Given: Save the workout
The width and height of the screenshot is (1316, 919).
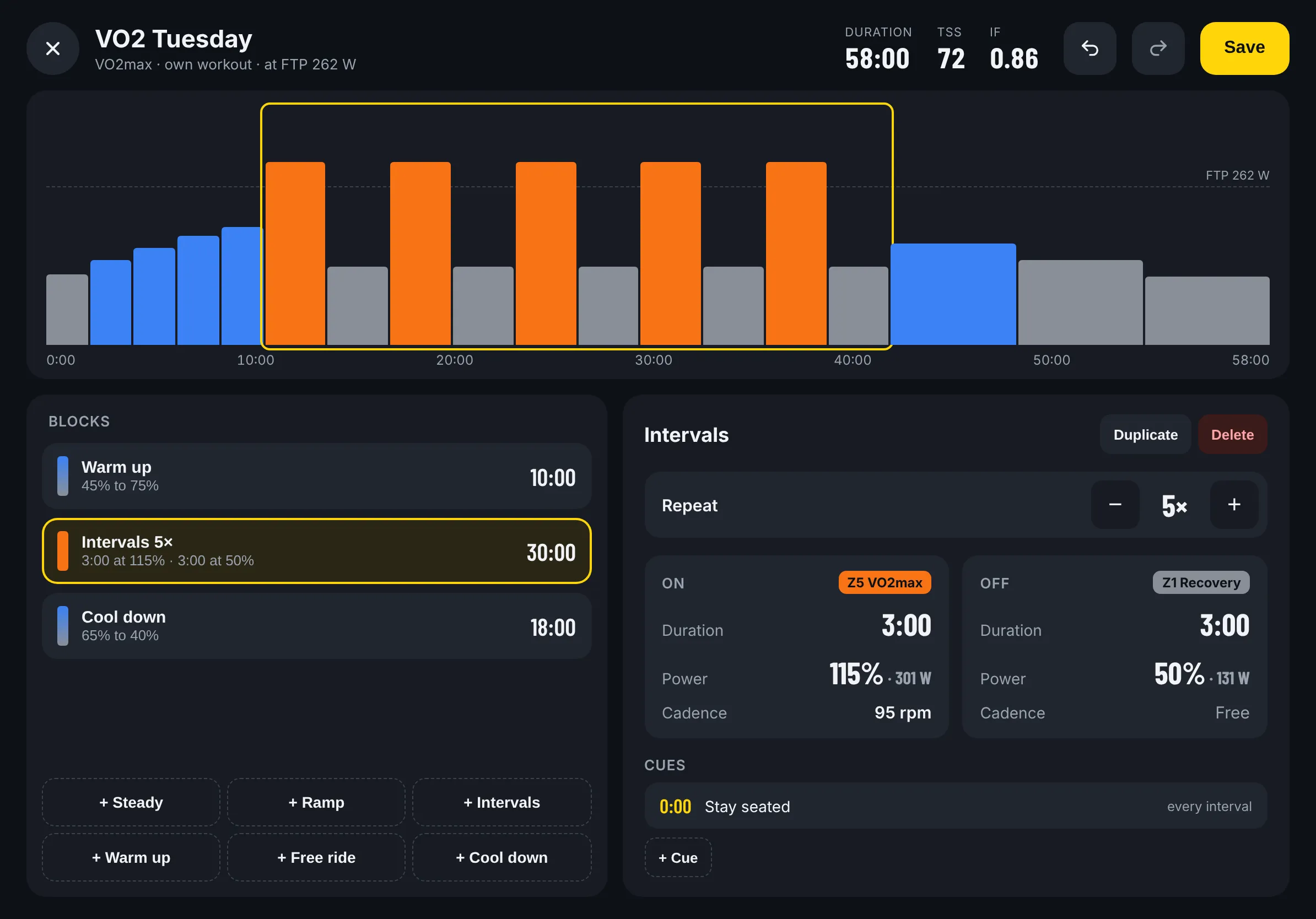Looking at the screenshot, I should tap(1244, 48).
